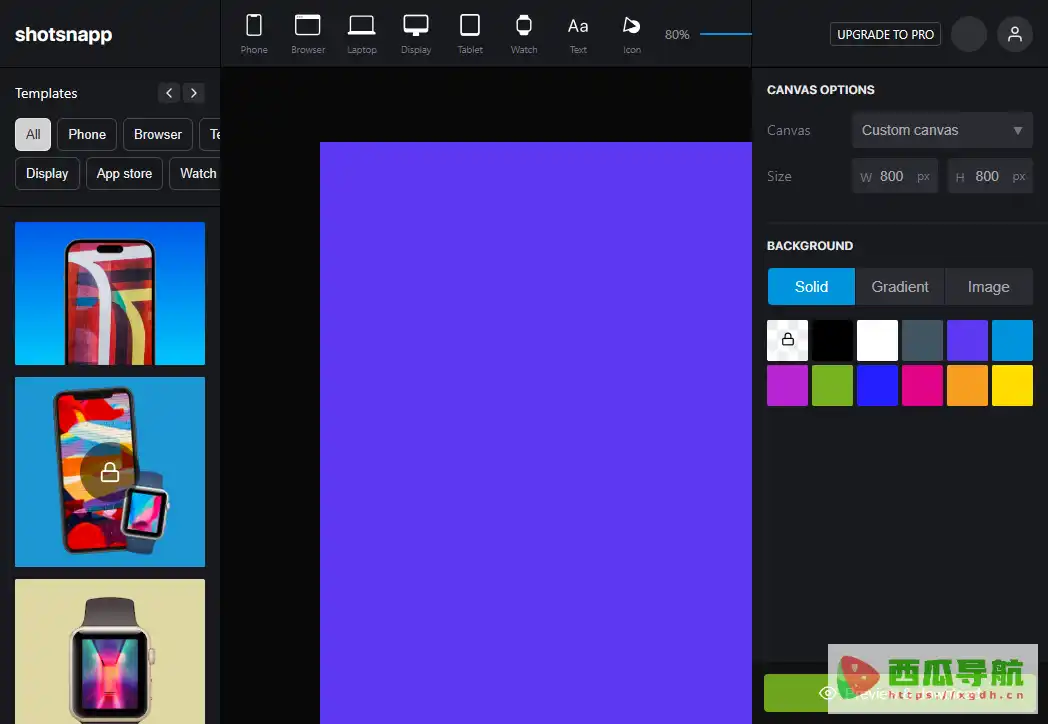The width and height of the screenshot is (1048, 724).
Task: Pick the slate gray background color
Action: (x=922, y=340)
